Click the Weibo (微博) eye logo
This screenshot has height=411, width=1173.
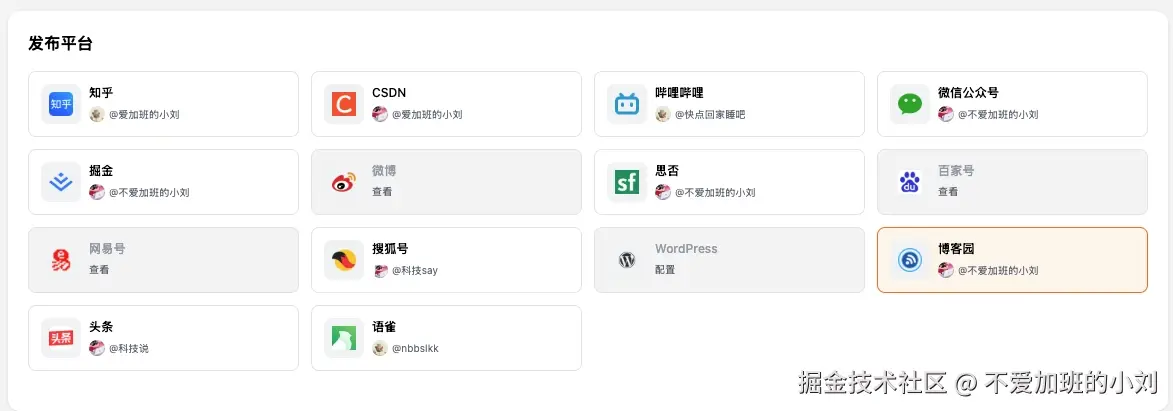[x=344, y=182]
